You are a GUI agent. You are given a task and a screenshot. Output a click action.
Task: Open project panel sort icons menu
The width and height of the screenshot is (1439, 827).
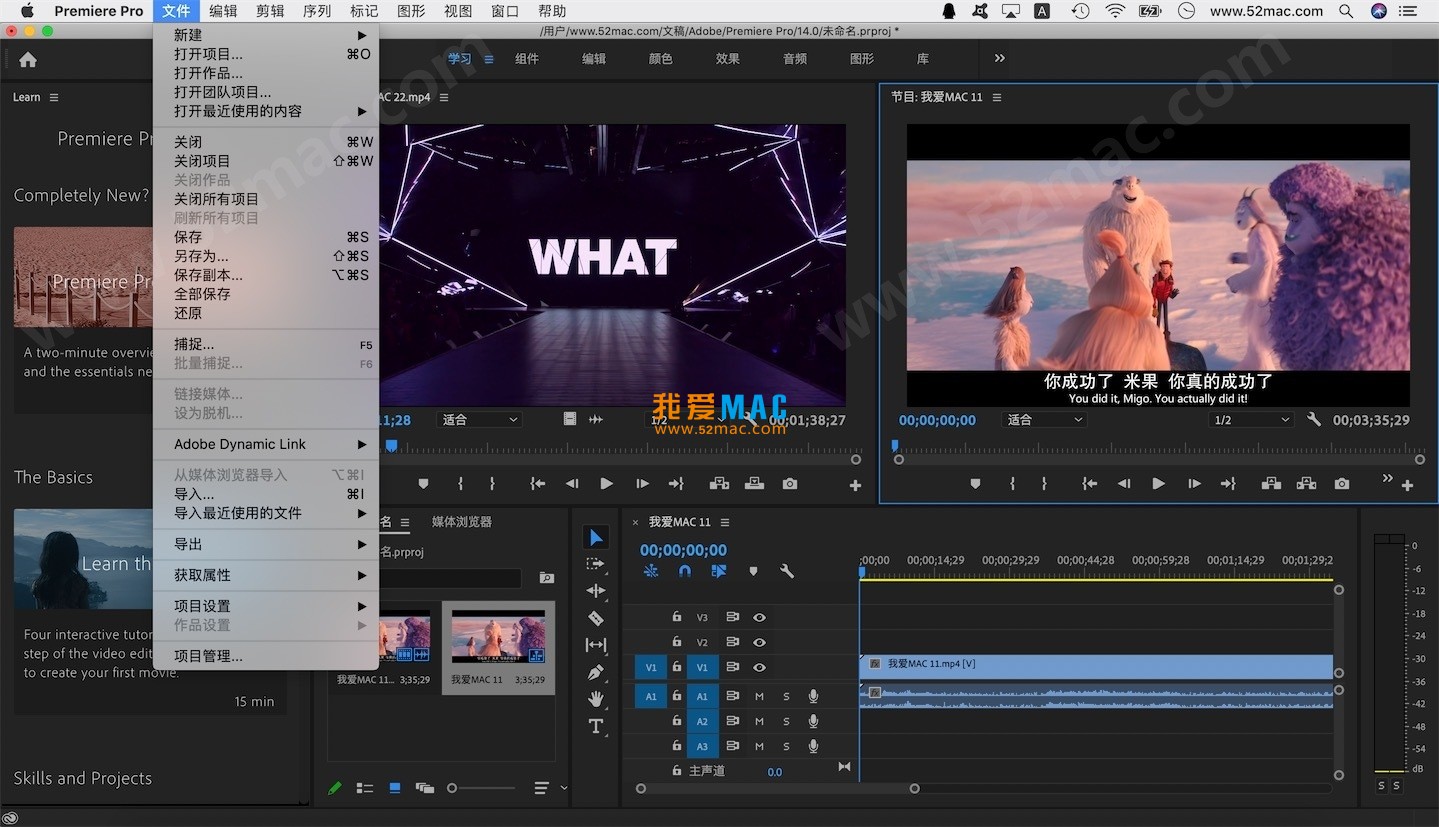pyautogui.click(x=541, y=788)
